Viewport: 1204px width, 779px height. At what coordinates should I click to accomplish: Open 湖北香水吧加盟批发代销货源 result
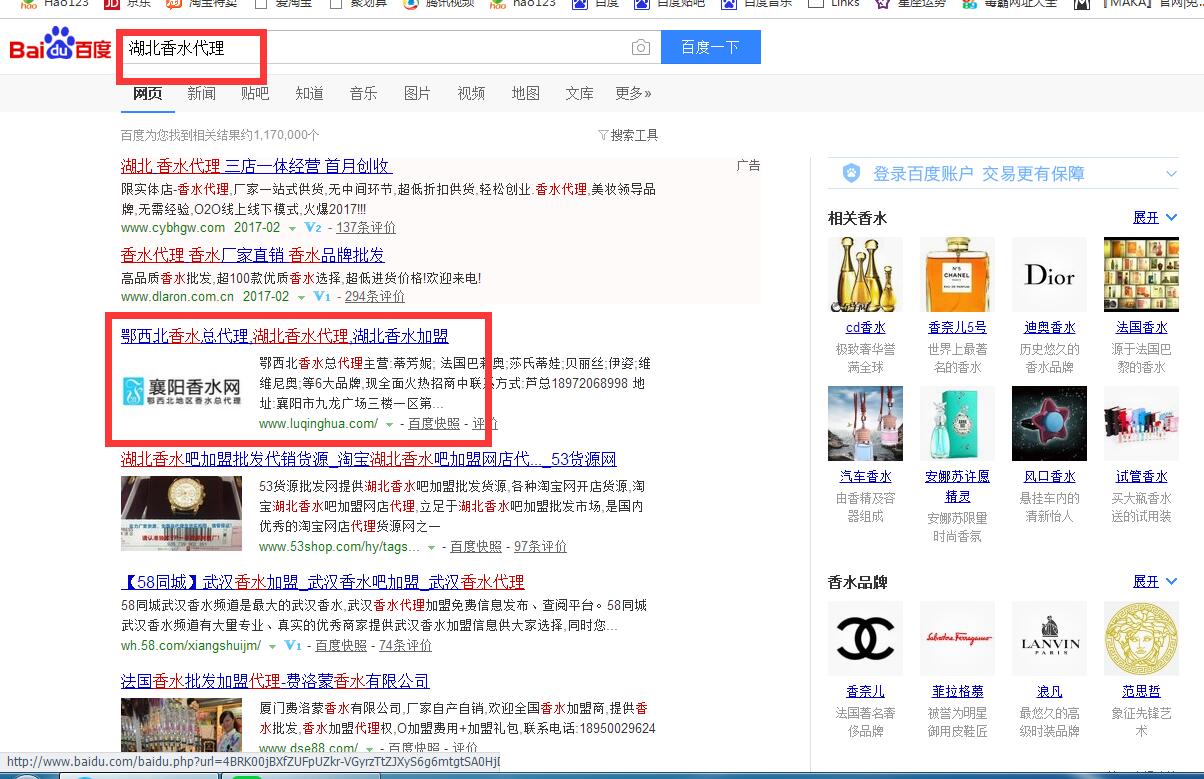coord(369,460)
